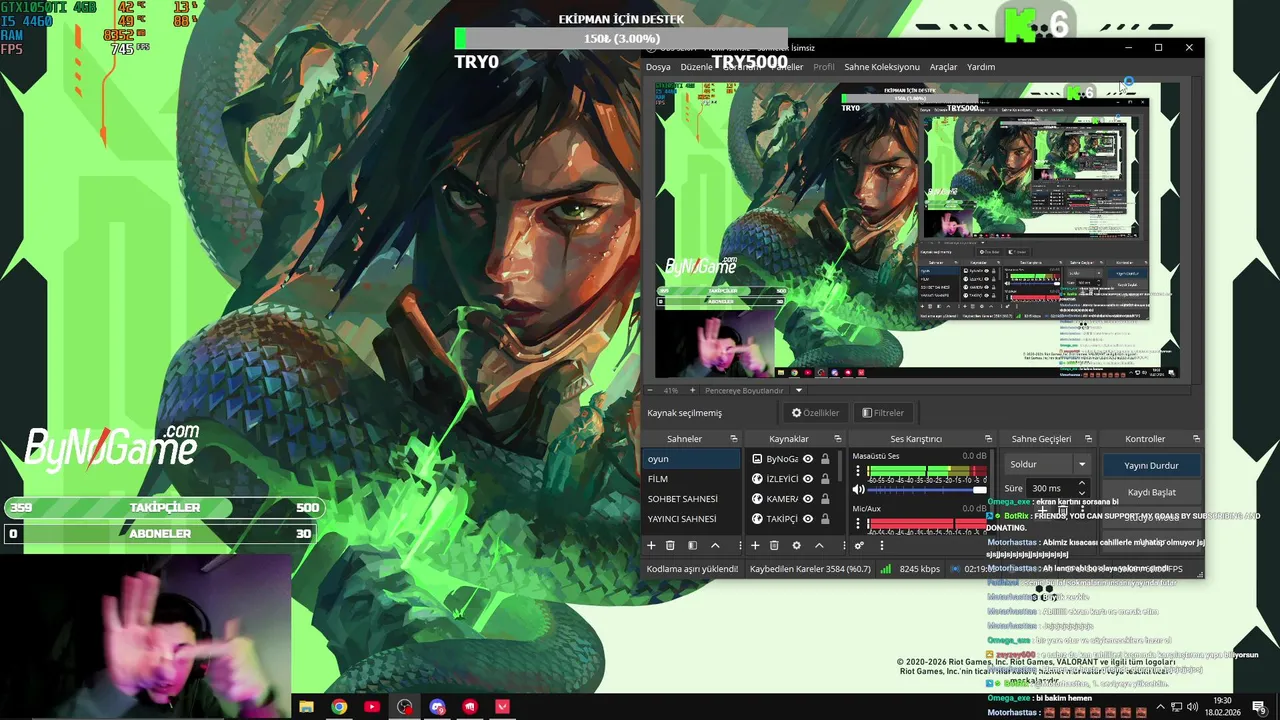Image resolution: width=1280 pixels, height=720 pixels.
Task: Open Windows notification center icon
Action: (1259, 707)
